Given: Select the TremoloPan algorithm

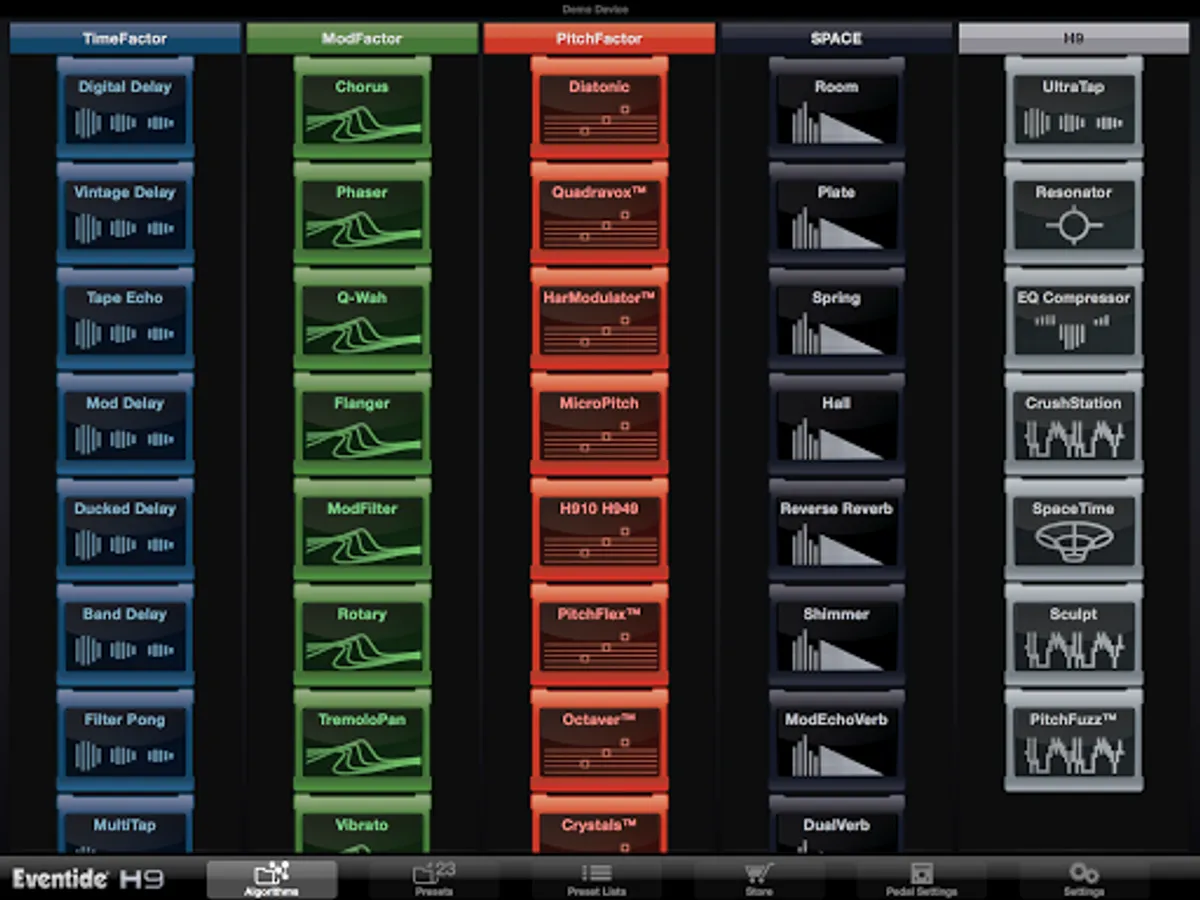Looking at the screenshot, I should tap(362, 741).
